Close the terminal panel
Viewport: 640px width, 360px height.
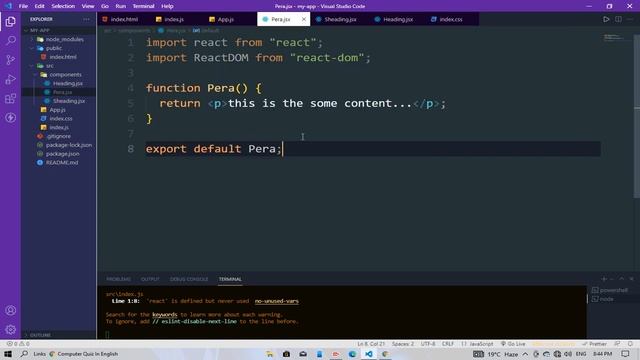pyautogui.click(x=631, y=279)
